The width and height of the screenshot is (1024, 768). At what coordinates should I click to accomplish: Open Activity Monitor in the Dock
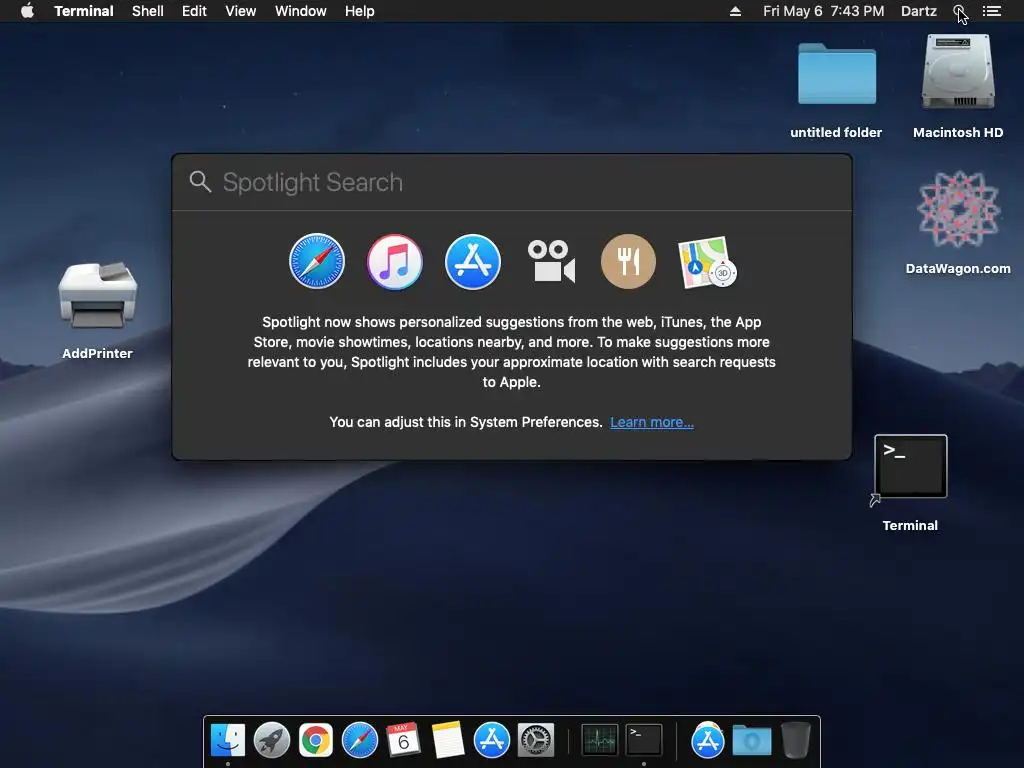(x=600, y=741)
